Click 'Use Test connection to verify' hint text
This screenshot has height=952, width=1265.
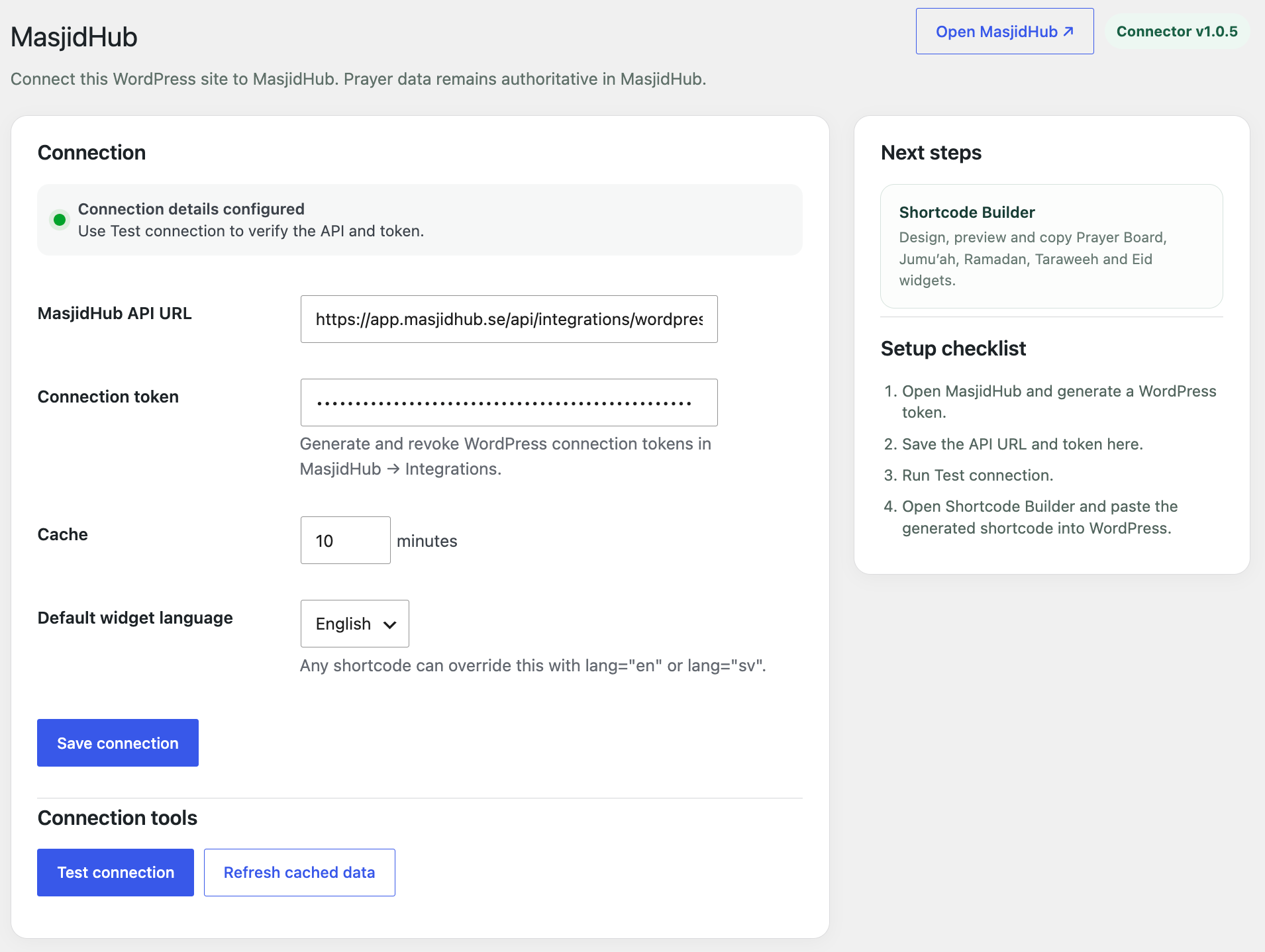[x=251, y=231]
